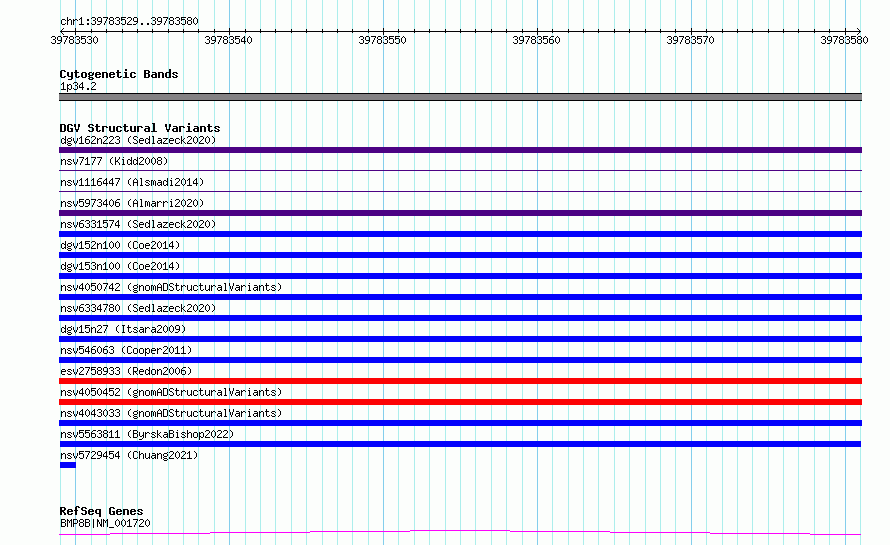Open variant nsv6334780 (Sedlazeck2020) label
This screenshot has height=545, width=890.
click(x=138, y=308)
